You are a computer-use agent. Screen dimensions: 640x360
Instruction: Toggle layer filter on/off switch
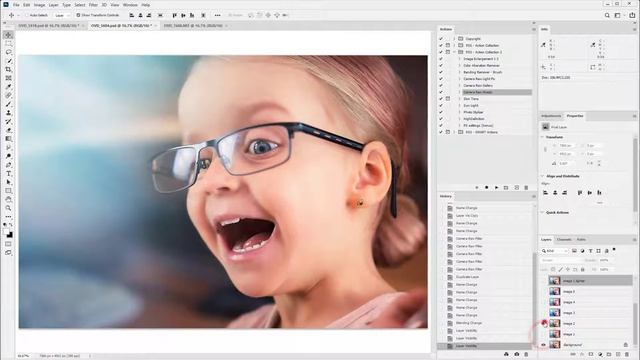(614, 249)
